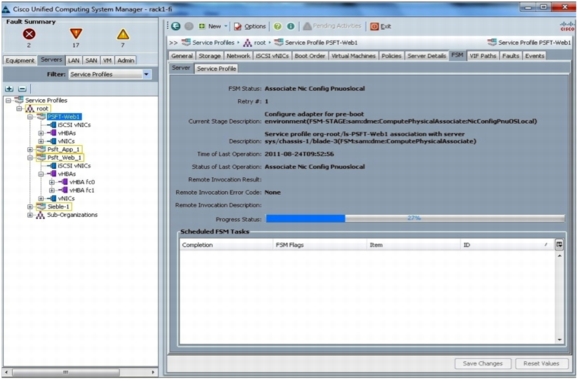578x381 pixels.
Task: Click the table column settings icon
Action: point(559,245)
